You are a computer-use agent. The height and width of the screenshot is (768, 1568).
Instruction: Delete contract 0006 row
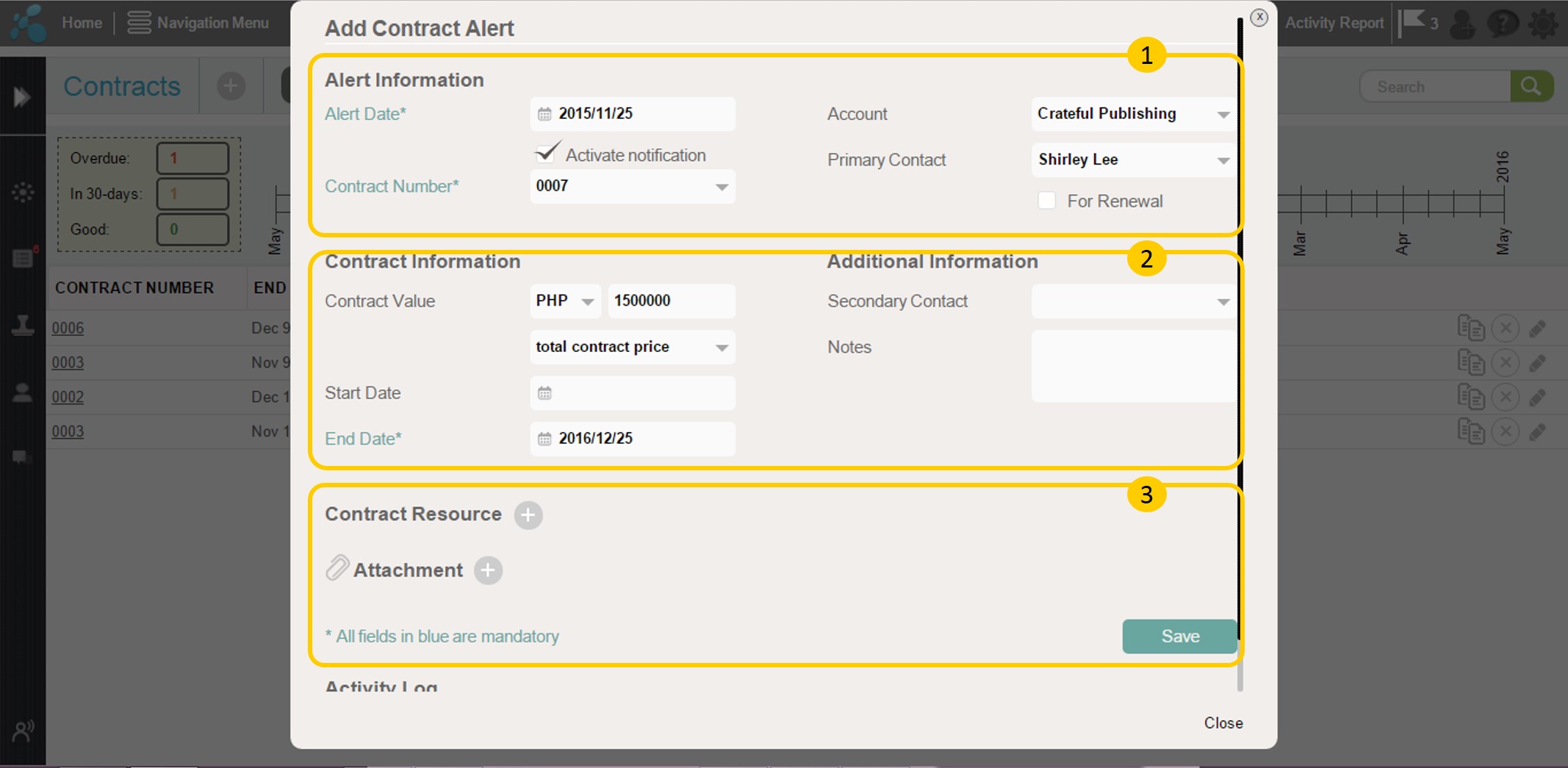(x=1506, y=328)
